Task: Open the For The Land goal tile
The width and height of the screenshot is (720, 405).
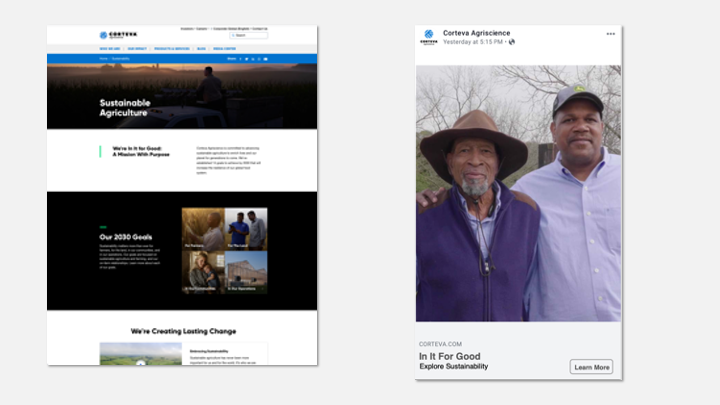Action: click(246, 229)
